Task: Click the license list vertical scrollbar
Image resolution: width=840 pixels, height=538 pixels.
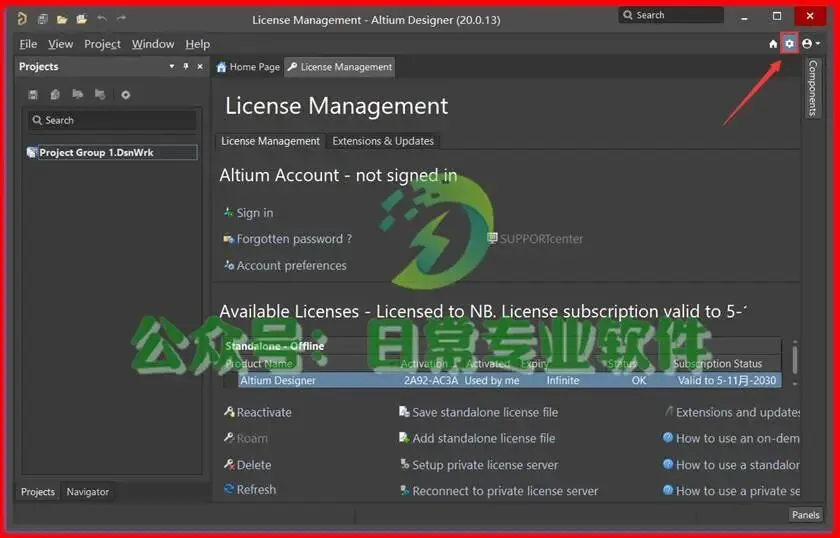Action: click(x=795, y=361)
